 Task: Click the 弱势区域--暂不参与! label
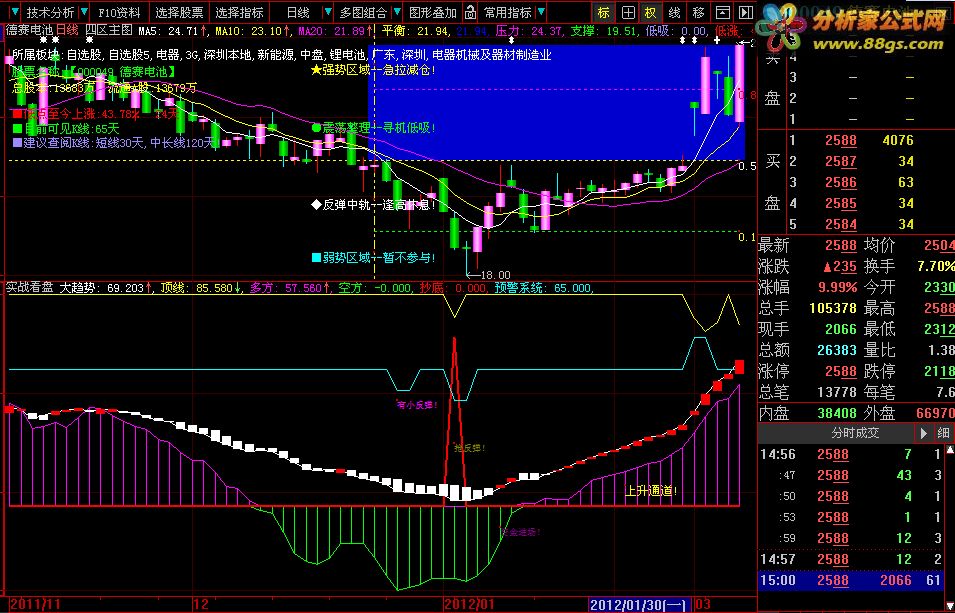373,258
